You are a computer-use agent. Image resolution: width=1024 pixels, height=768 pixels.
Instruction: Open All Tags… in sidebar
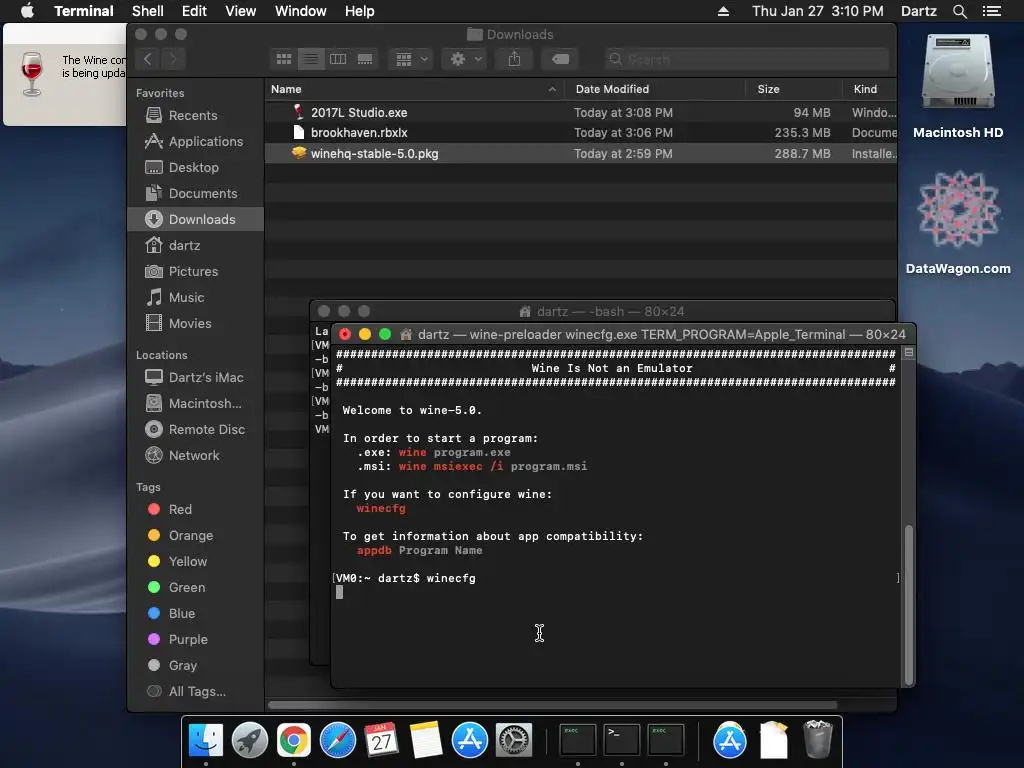[x=196, y=692]
